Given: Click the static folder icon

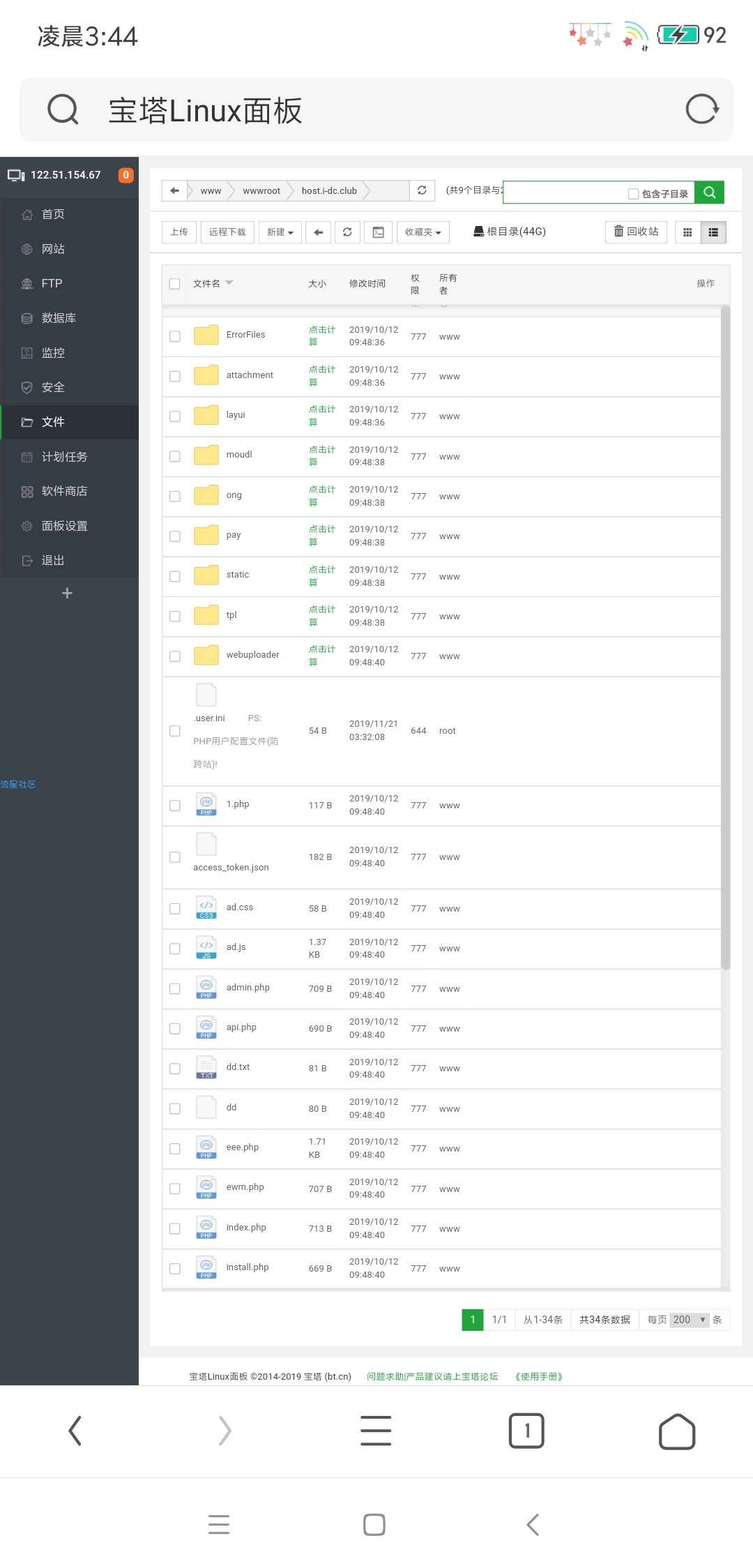Looking at the screenshot, I should (x=206, y=575).
